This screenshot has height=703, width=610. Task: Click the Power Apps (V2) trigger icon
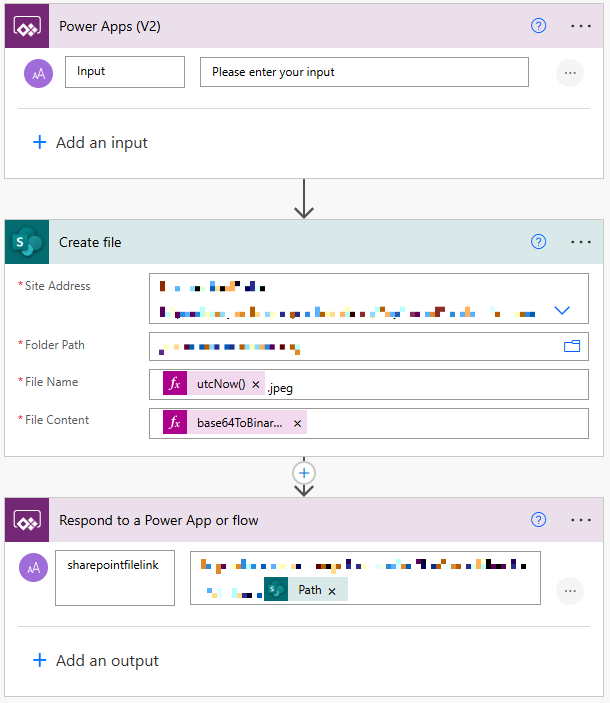tap(26, 26)
